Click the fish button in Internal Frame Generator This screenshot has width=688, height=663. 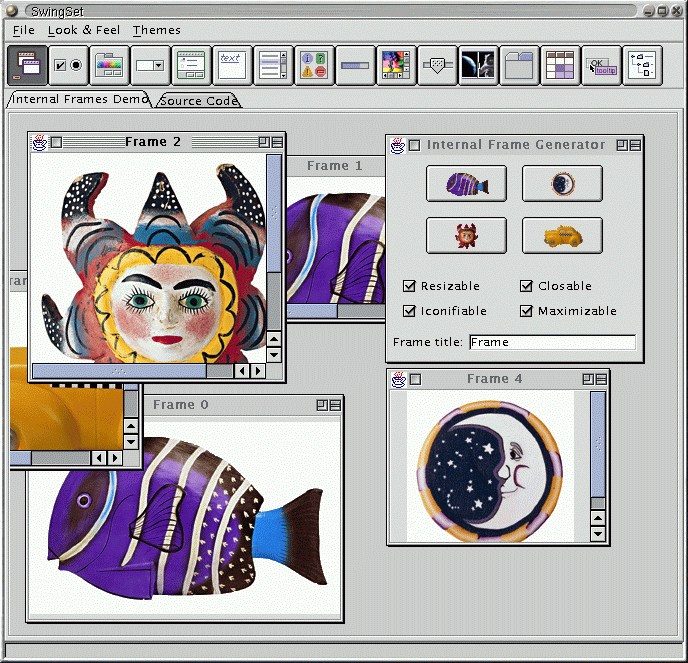pos(466,183)
